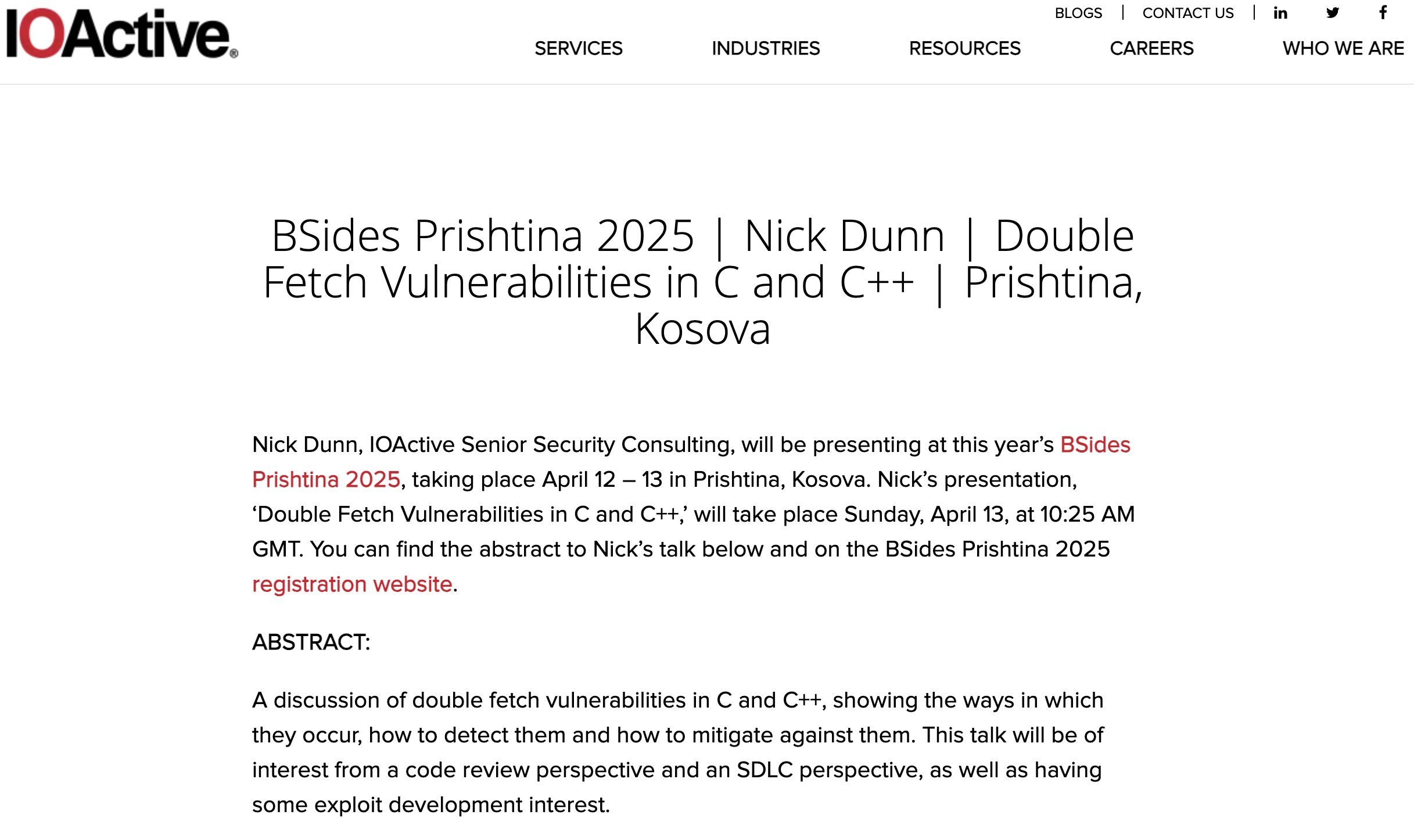Open the SERVICES menu

point(579,49)
